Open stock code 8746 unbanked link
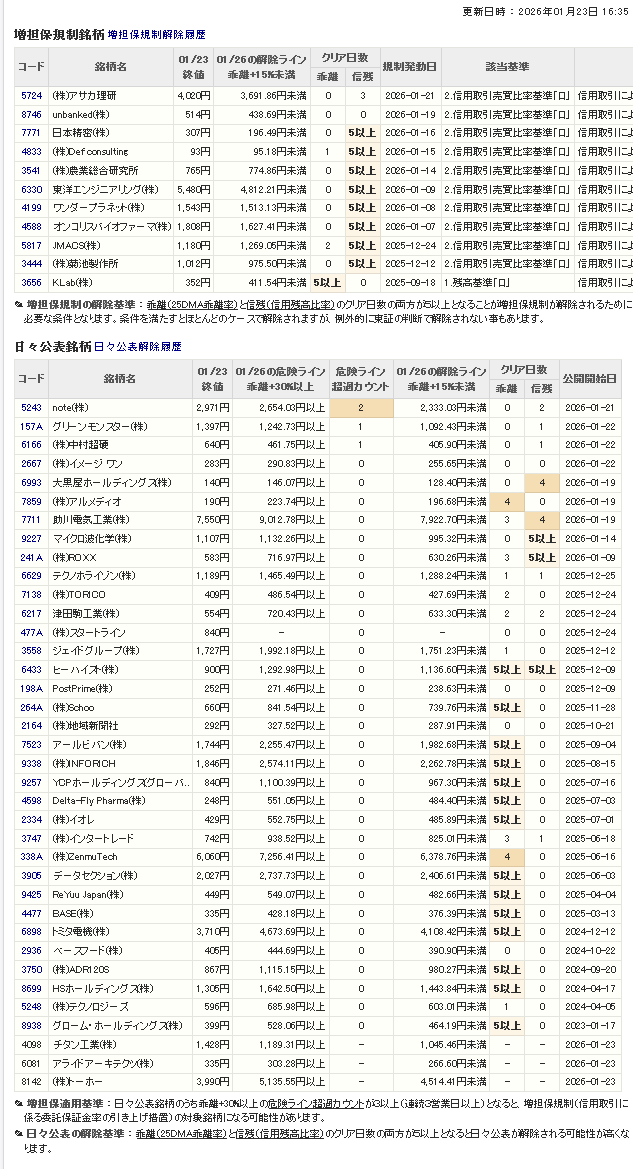 (31, 114)
